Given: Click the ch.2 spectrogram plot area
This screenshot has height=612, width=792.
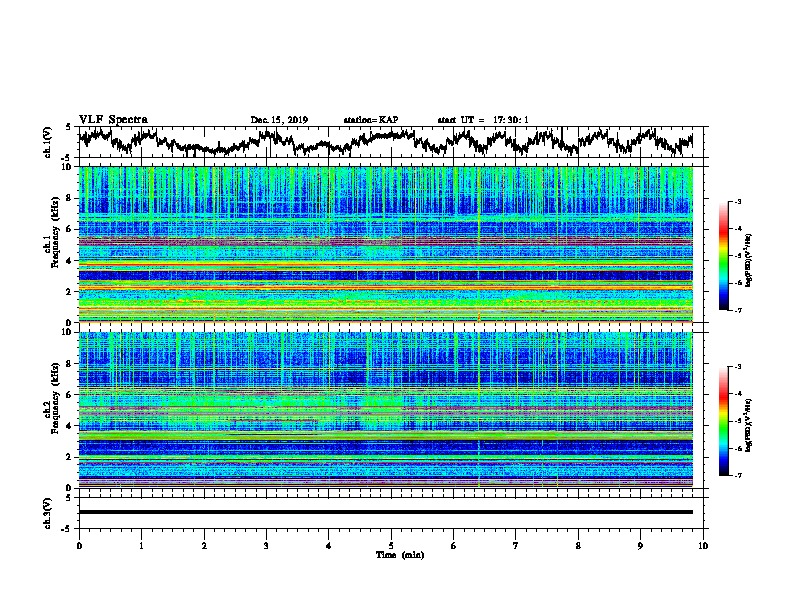Looking at the screenshot, I should (x=386, y=410).
